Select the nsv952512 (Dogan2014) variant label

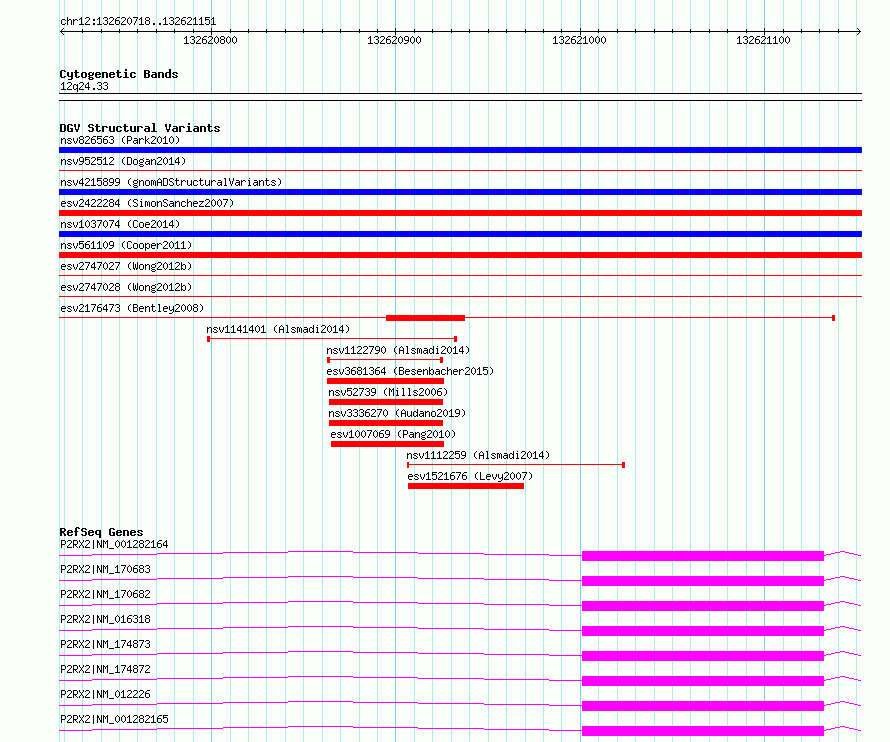pyautogui.click(x=123, y=161)
